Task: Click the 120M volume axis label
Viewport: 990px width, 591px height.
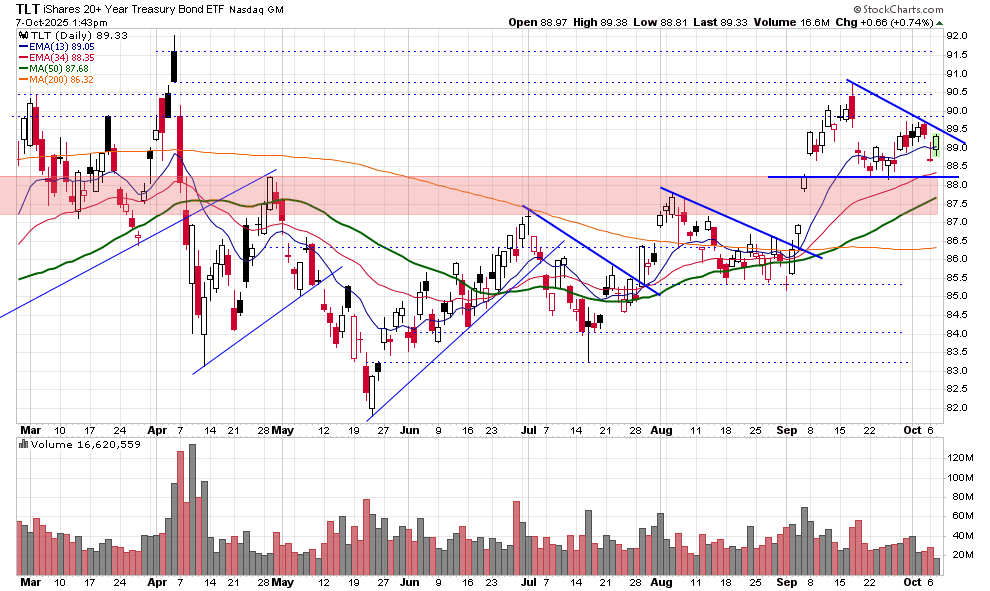Action: point(960,457)
